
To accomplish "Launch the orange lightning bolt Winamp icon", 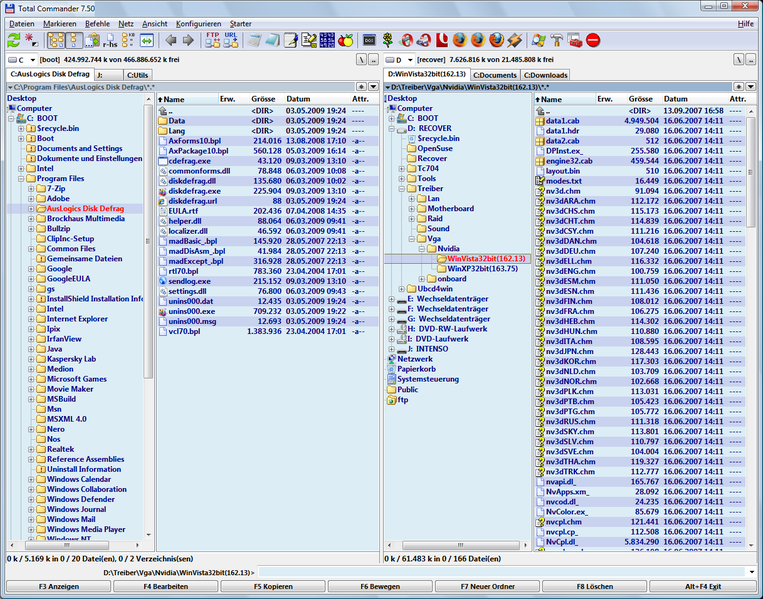I will (514, 40).
